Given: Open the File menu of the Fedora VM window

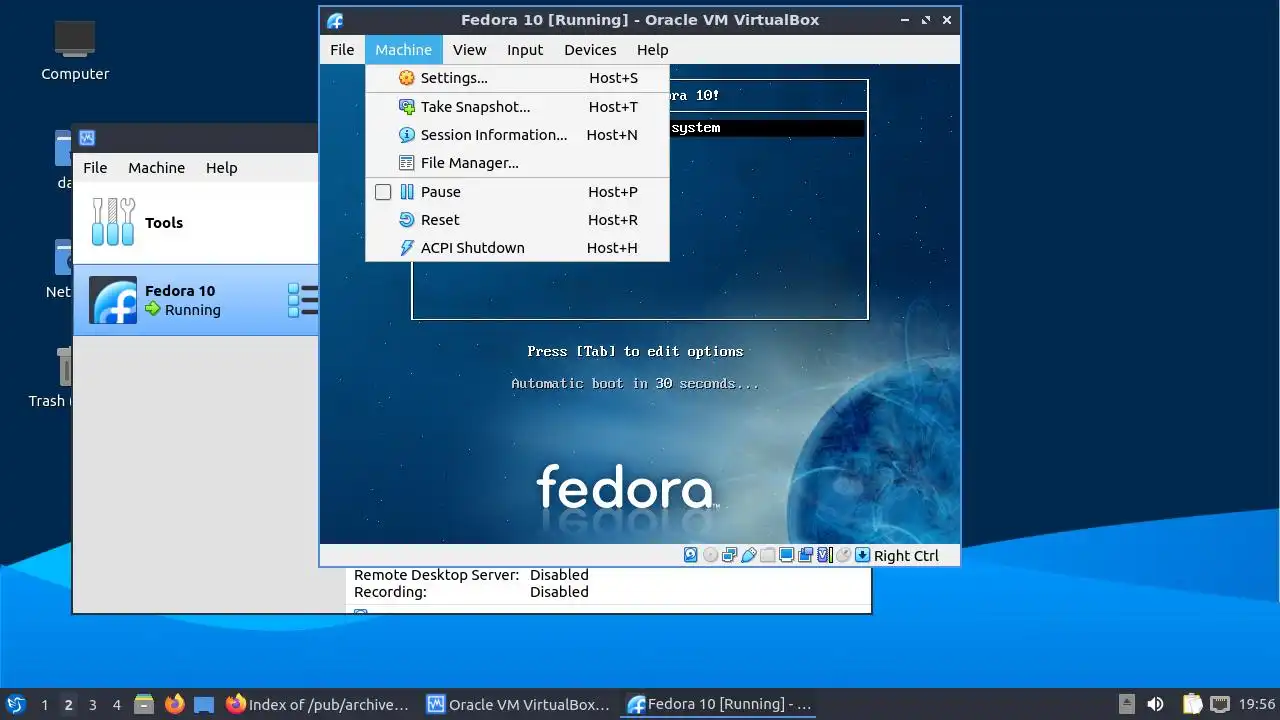Looking at the screenshot, I should click(x=342, y=50).
